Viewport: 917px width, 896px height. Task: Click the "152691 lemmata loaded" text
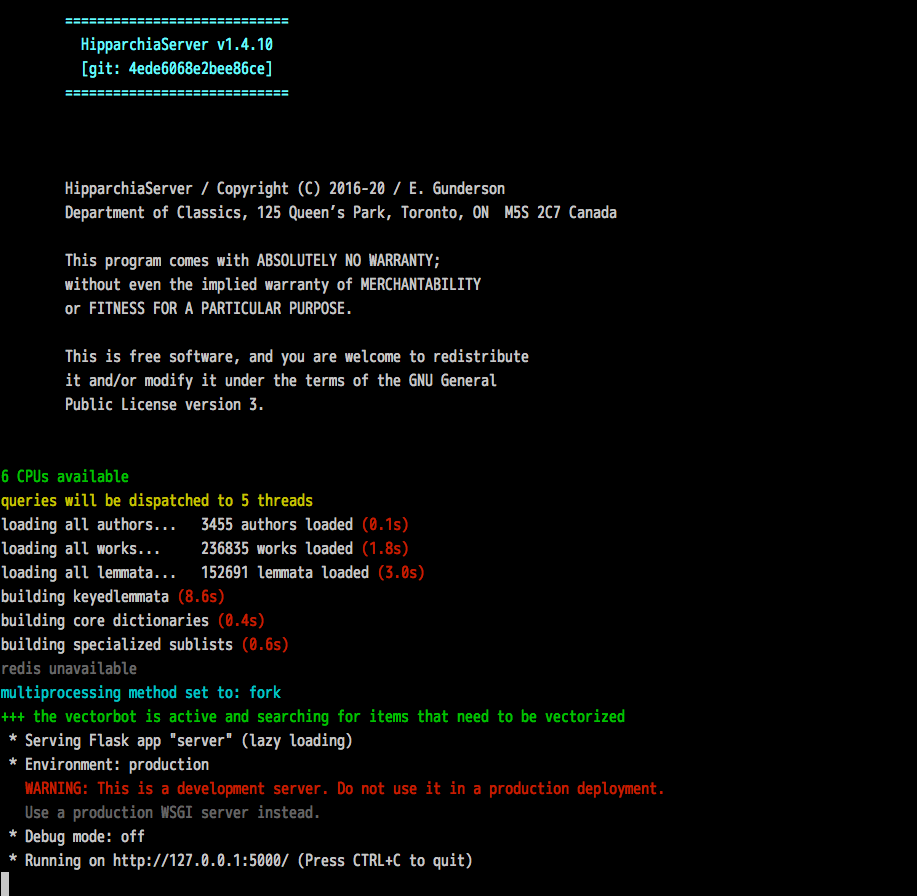285,572
